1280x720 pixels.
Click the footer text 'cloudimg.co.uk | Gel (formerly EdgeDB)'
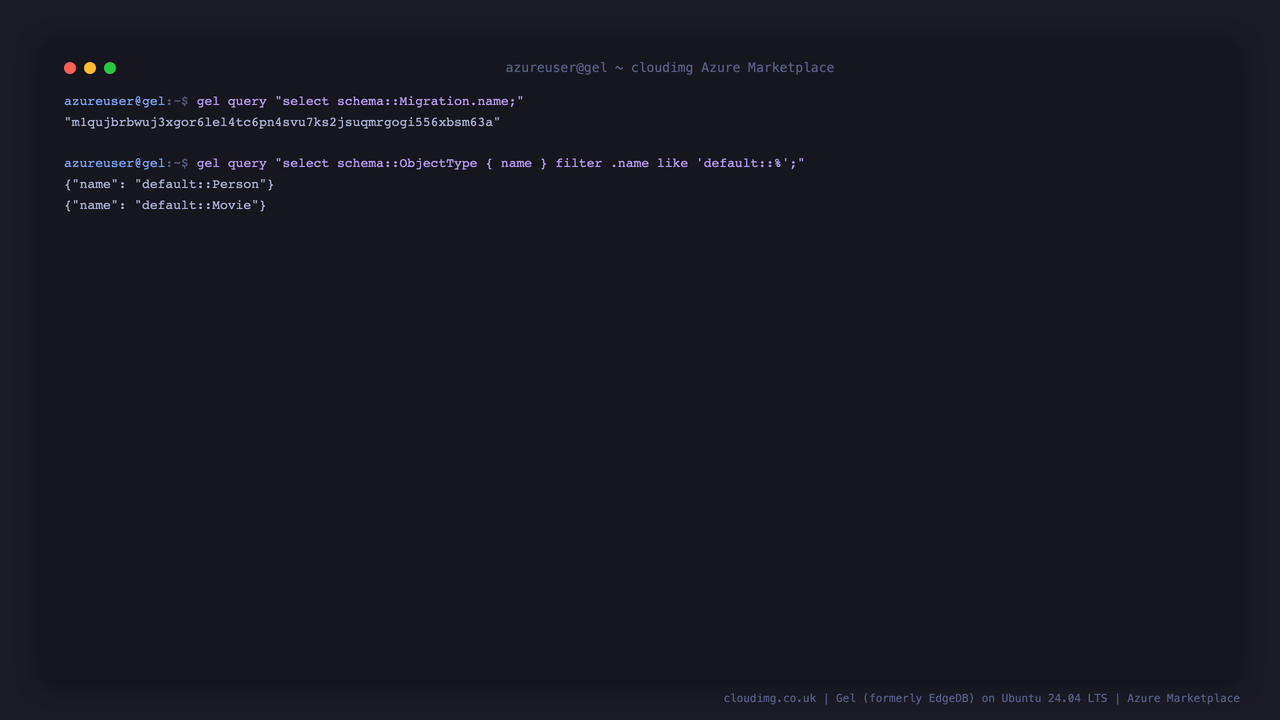click(849, 698)
